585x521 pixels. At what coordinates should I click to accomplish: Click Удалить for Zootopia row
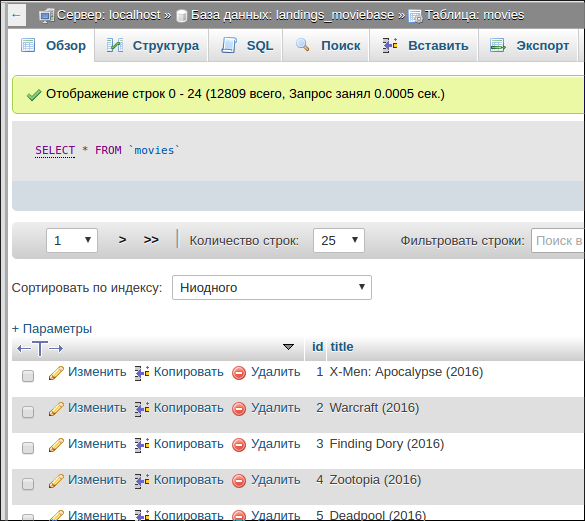275,480
